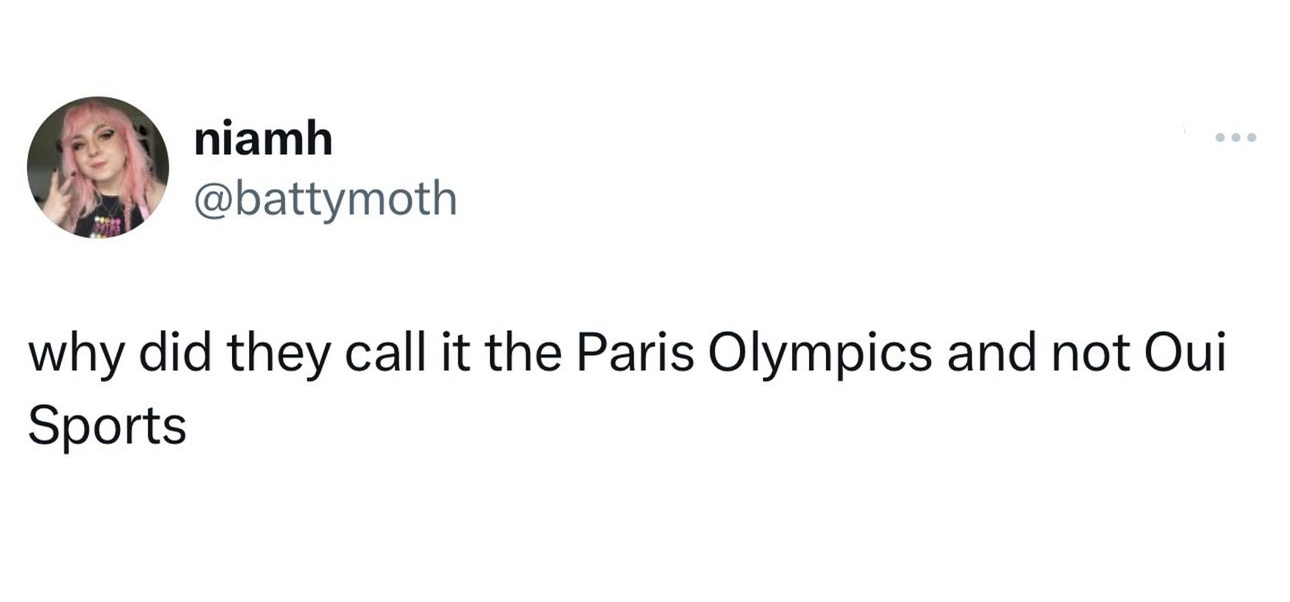Open the three-dot more options menu
Viewport: 1290px width, 602px height.
pyautogui.click(x=1232, y=136)
